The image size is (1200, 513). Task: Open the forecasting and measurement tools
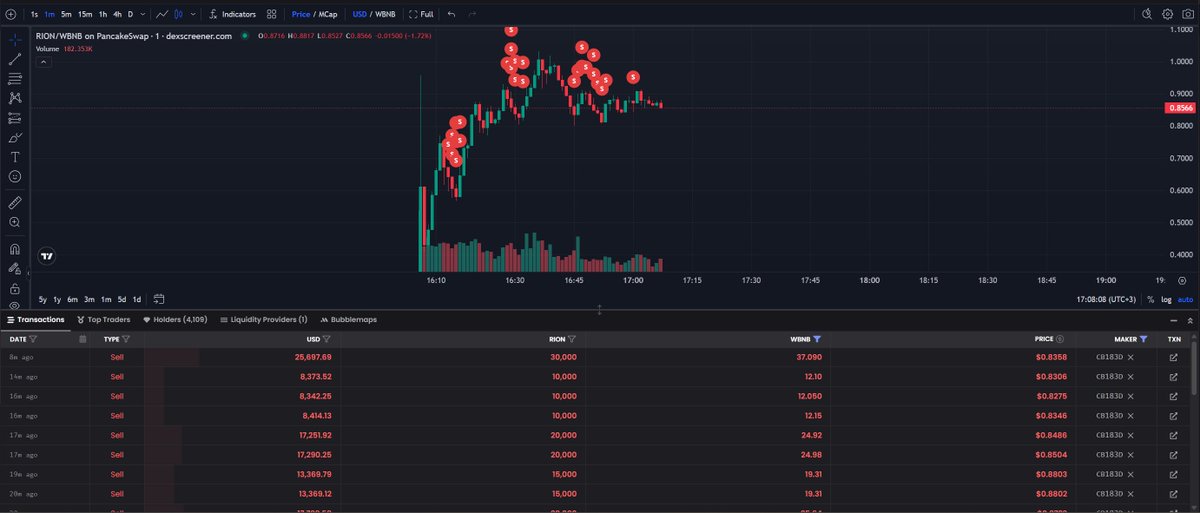[x=15, y=118]
